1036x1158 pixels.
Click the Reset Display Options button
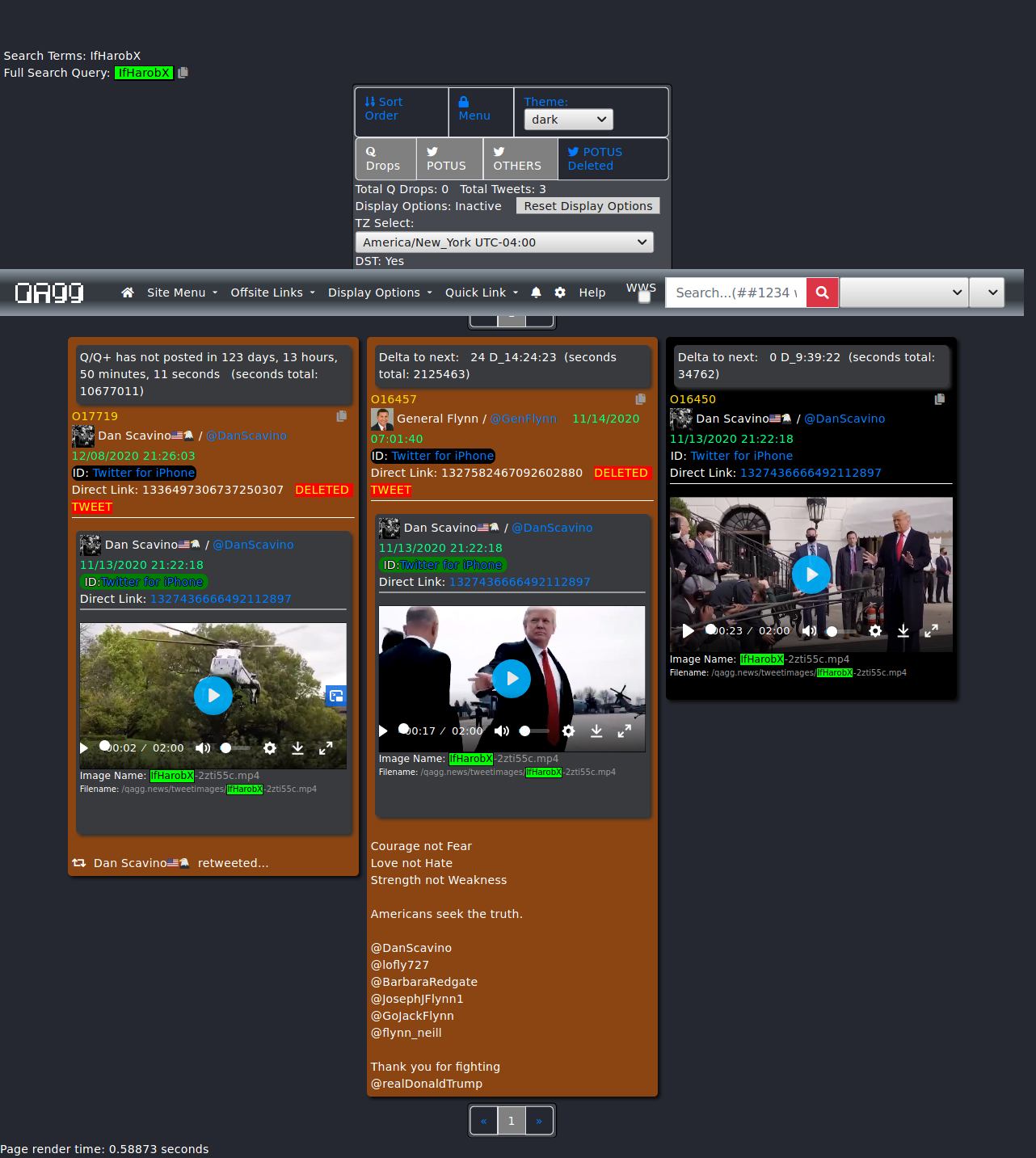tap(587, 206)
